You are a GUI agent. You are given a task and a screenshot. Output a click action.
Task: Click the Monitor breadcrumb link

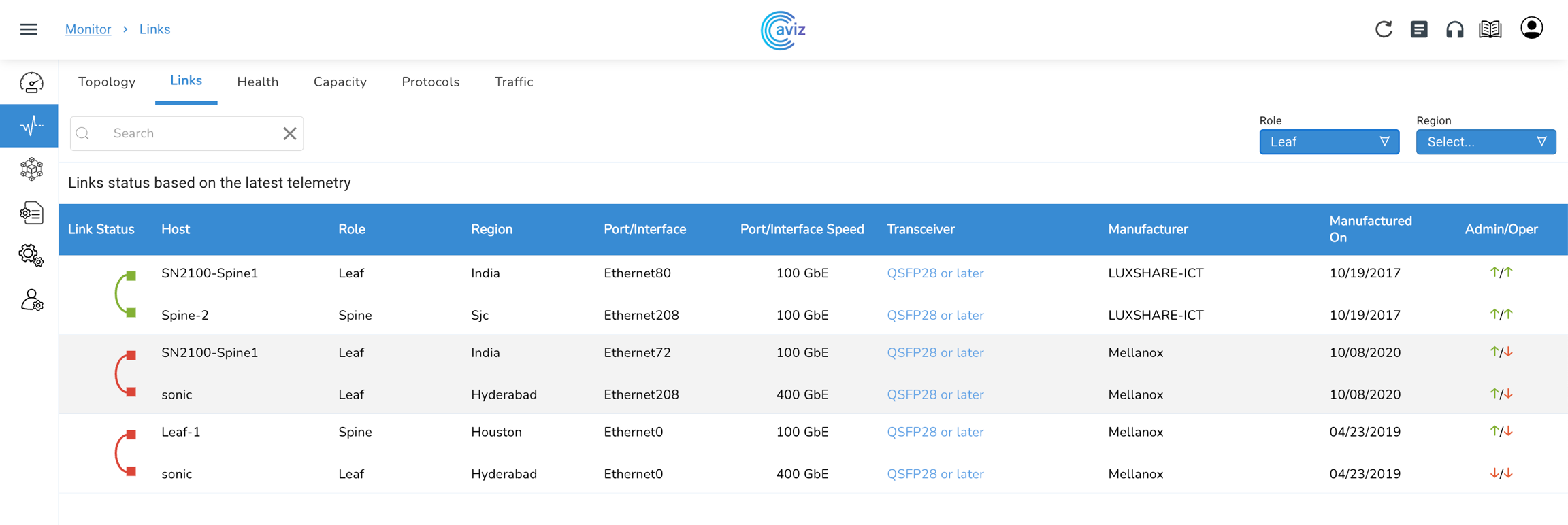click(88, 29)
